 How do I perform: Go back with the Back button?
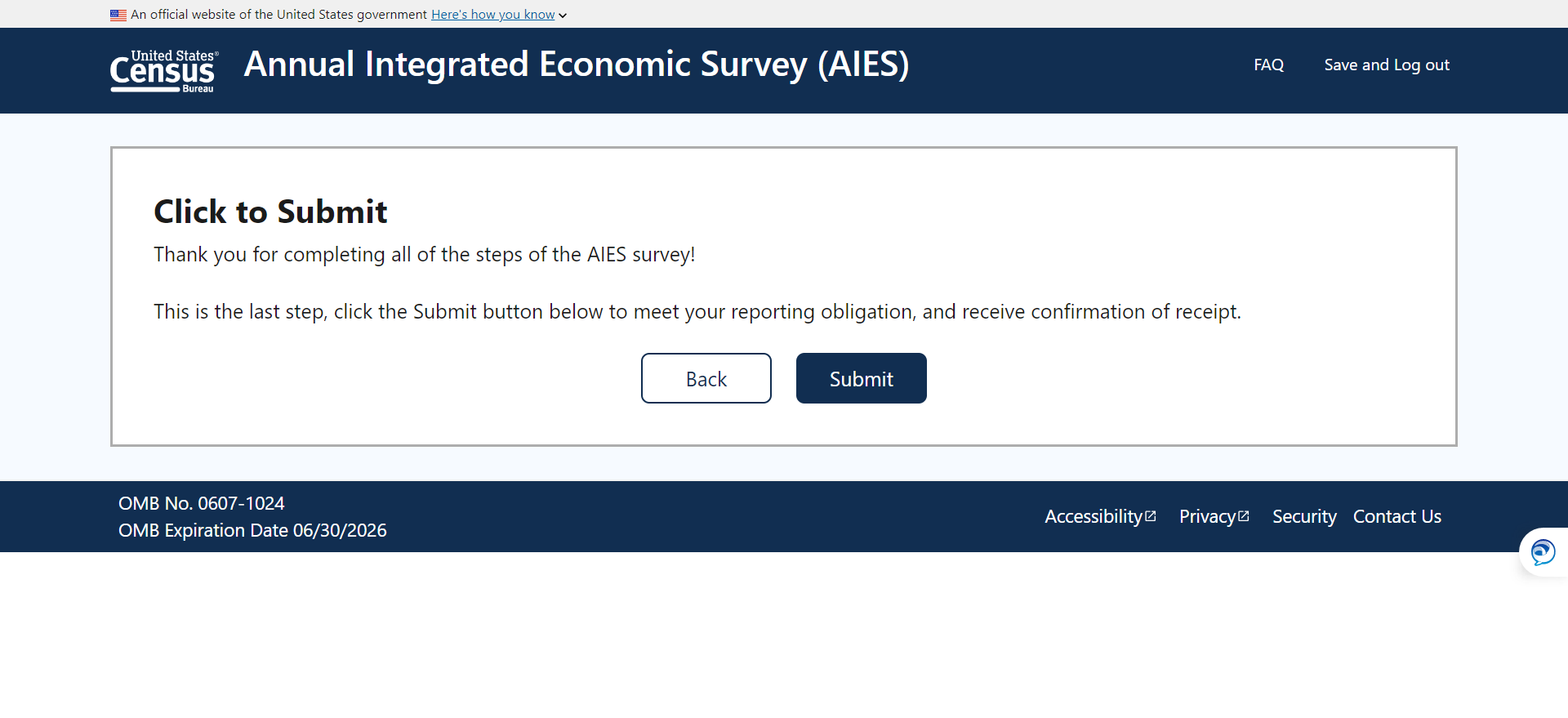706,379
